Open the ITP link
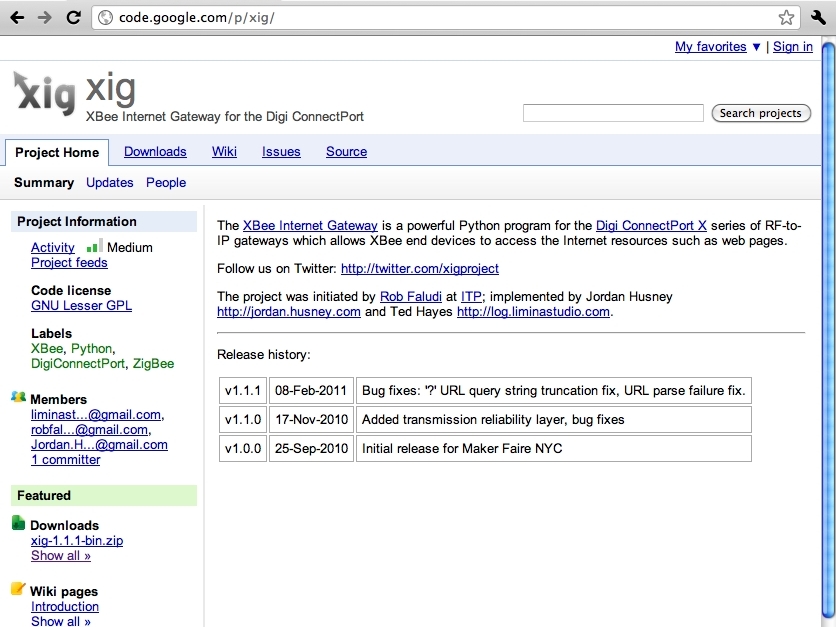Screen dimensions: 836x627 pos(471,296)
